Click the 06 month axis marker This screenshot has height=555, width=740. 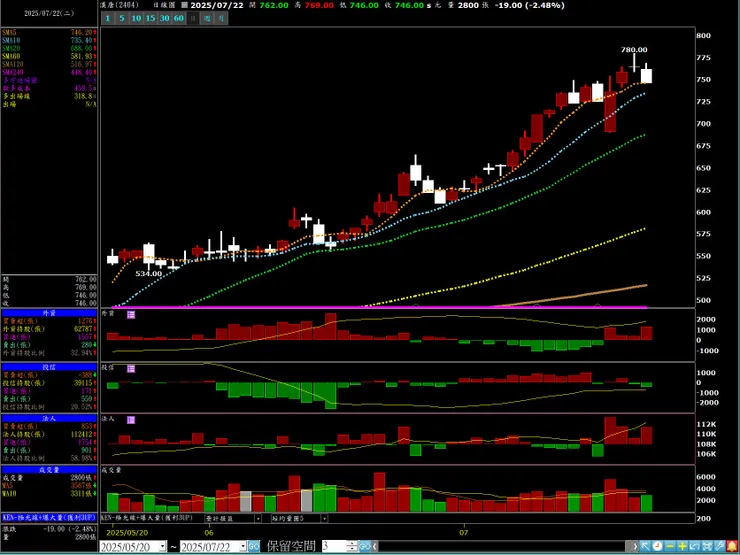click(x=209, y=532)
